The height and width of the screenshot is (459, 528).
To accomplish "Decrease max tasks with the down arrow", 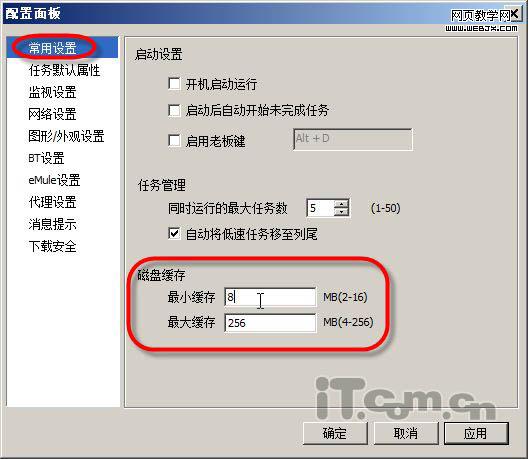I will pyautogui.click(x=341, y=212).
